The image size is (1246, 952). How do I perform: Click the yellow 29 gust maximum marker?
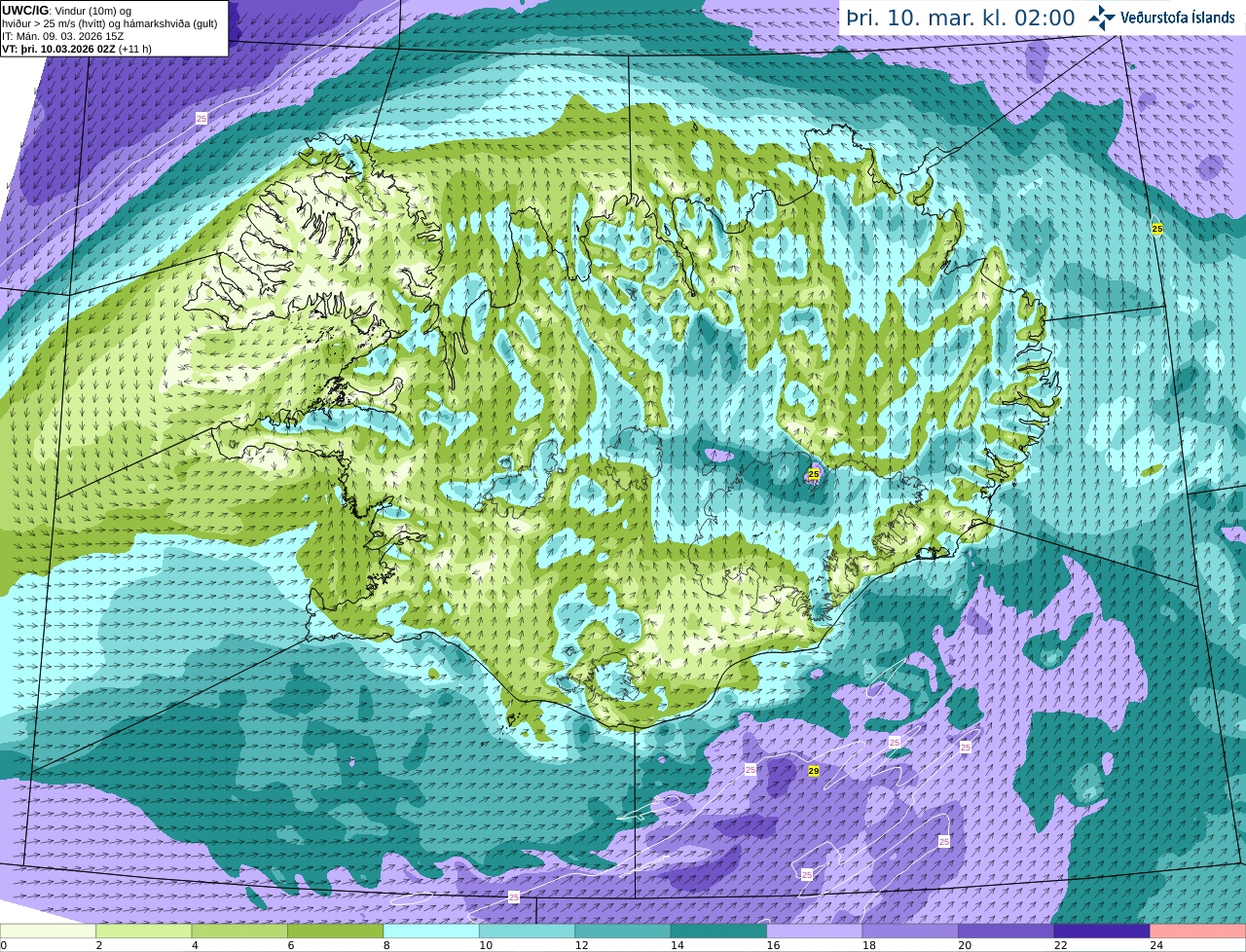pos(814,771)
